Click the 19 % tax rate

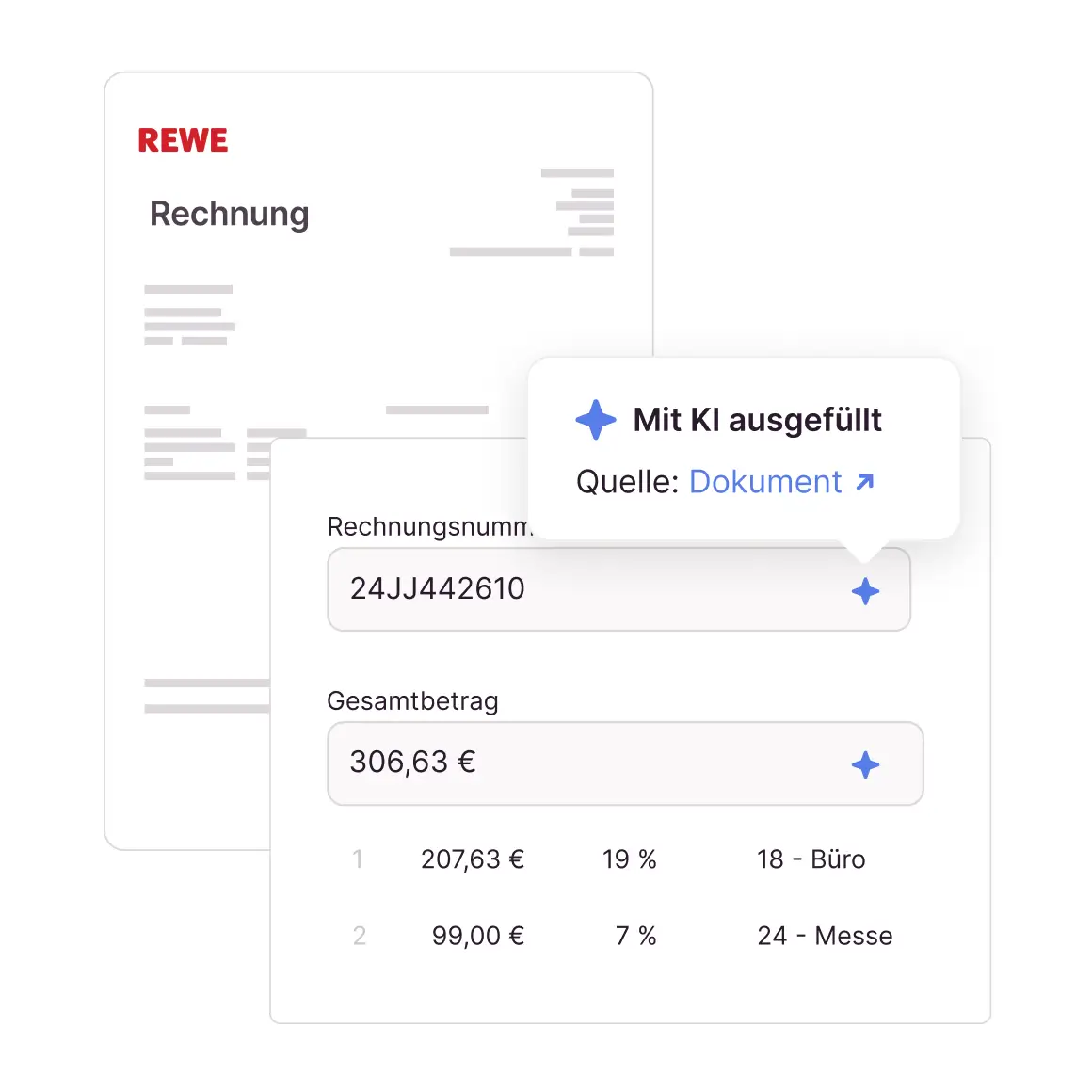tap(630, 859)
